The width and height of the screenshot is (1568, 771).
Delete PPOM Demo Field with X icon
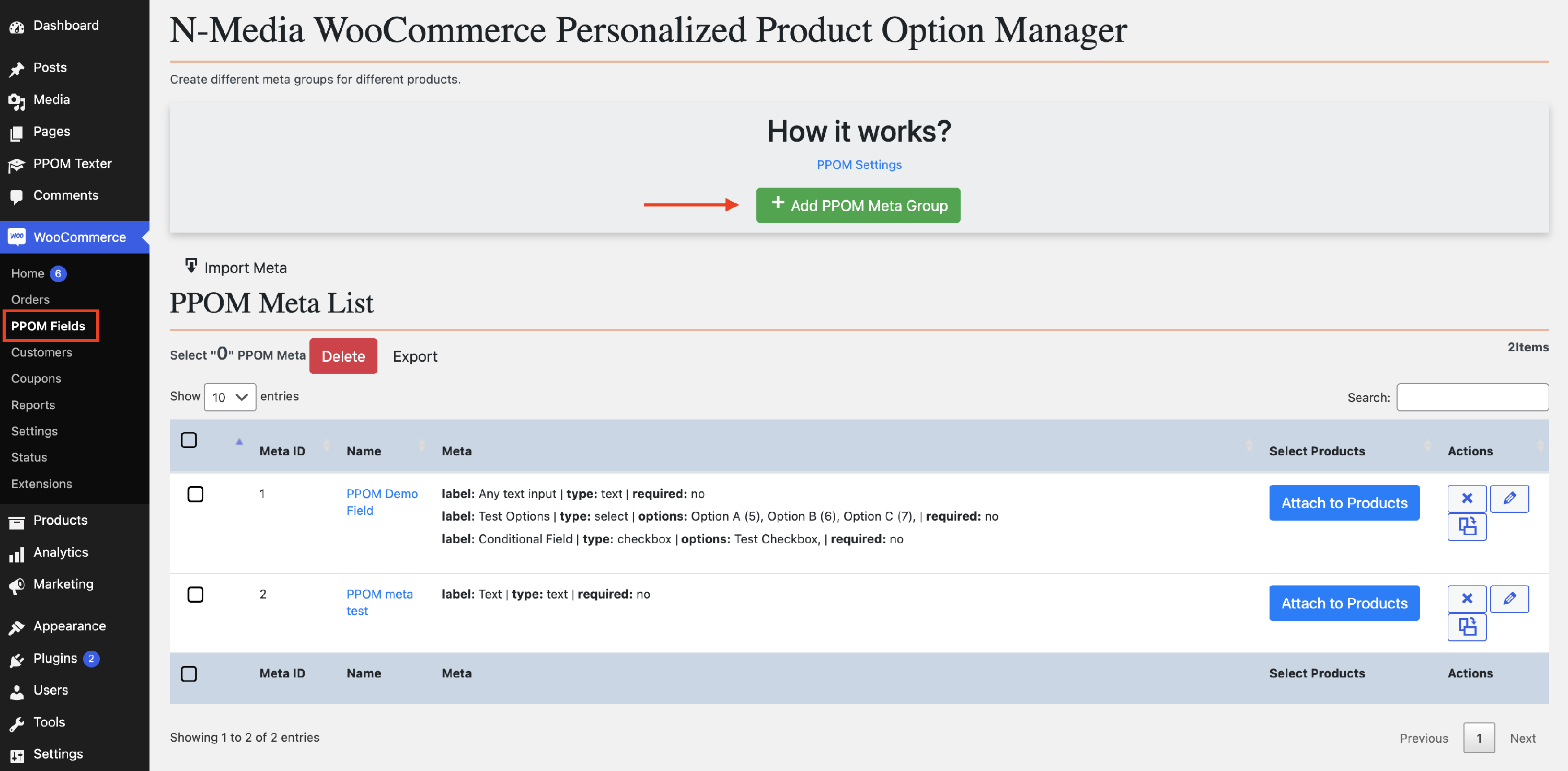(x=1467, y=498)
